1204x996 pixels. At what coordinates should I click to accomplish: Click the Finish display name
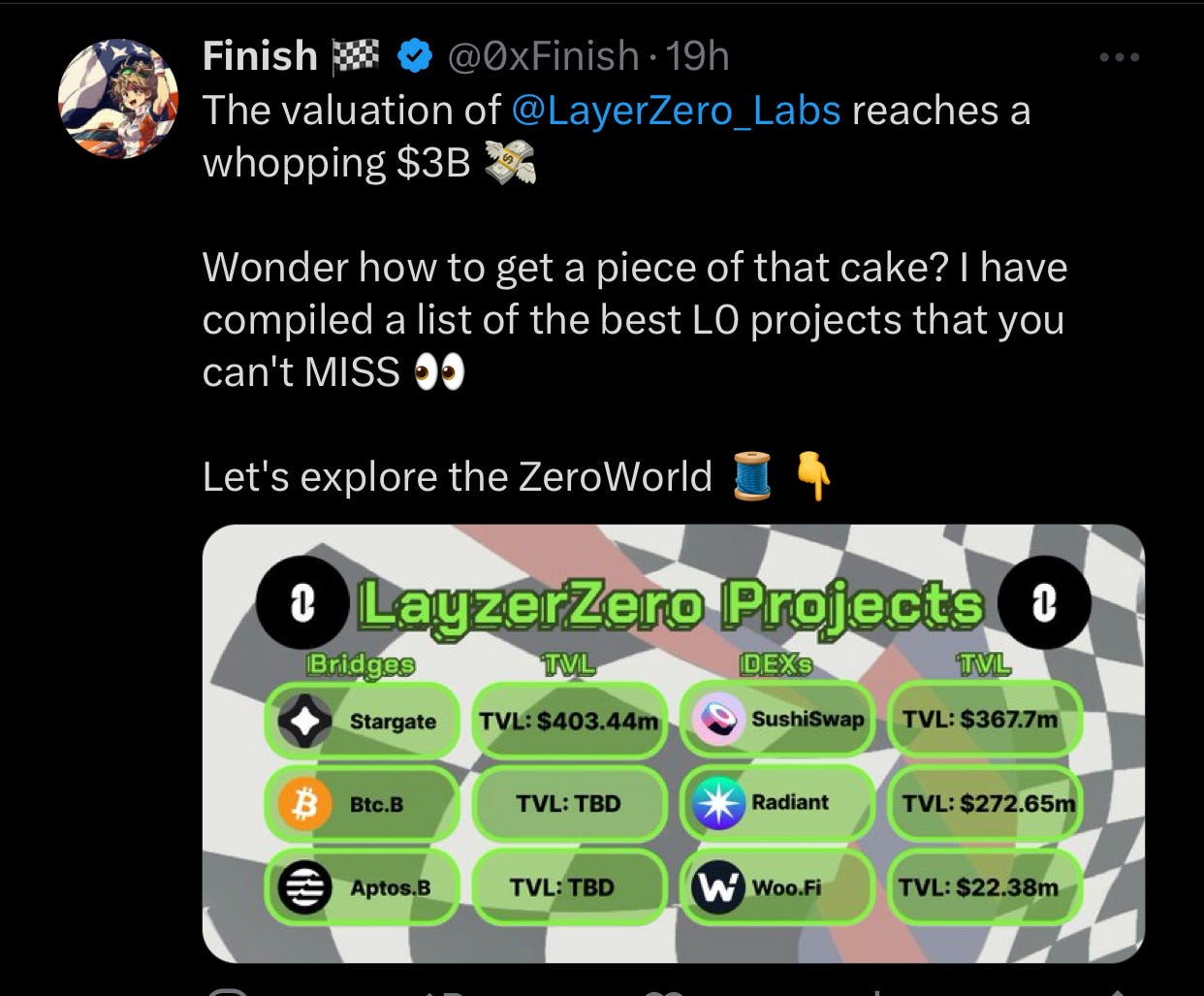pos(260,56)
